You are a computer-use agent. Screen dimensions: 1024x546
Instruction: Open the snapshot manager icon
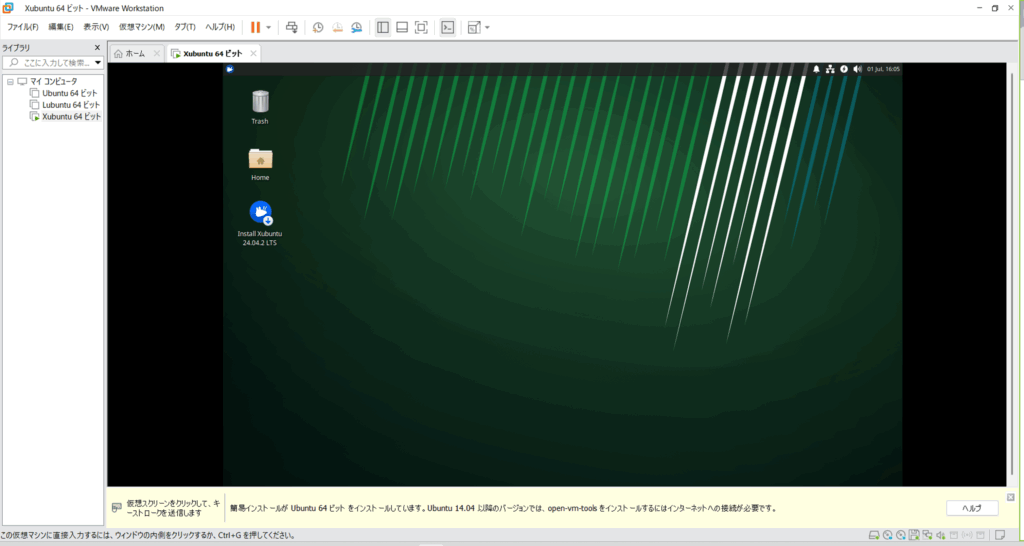(x=356, y=27)
